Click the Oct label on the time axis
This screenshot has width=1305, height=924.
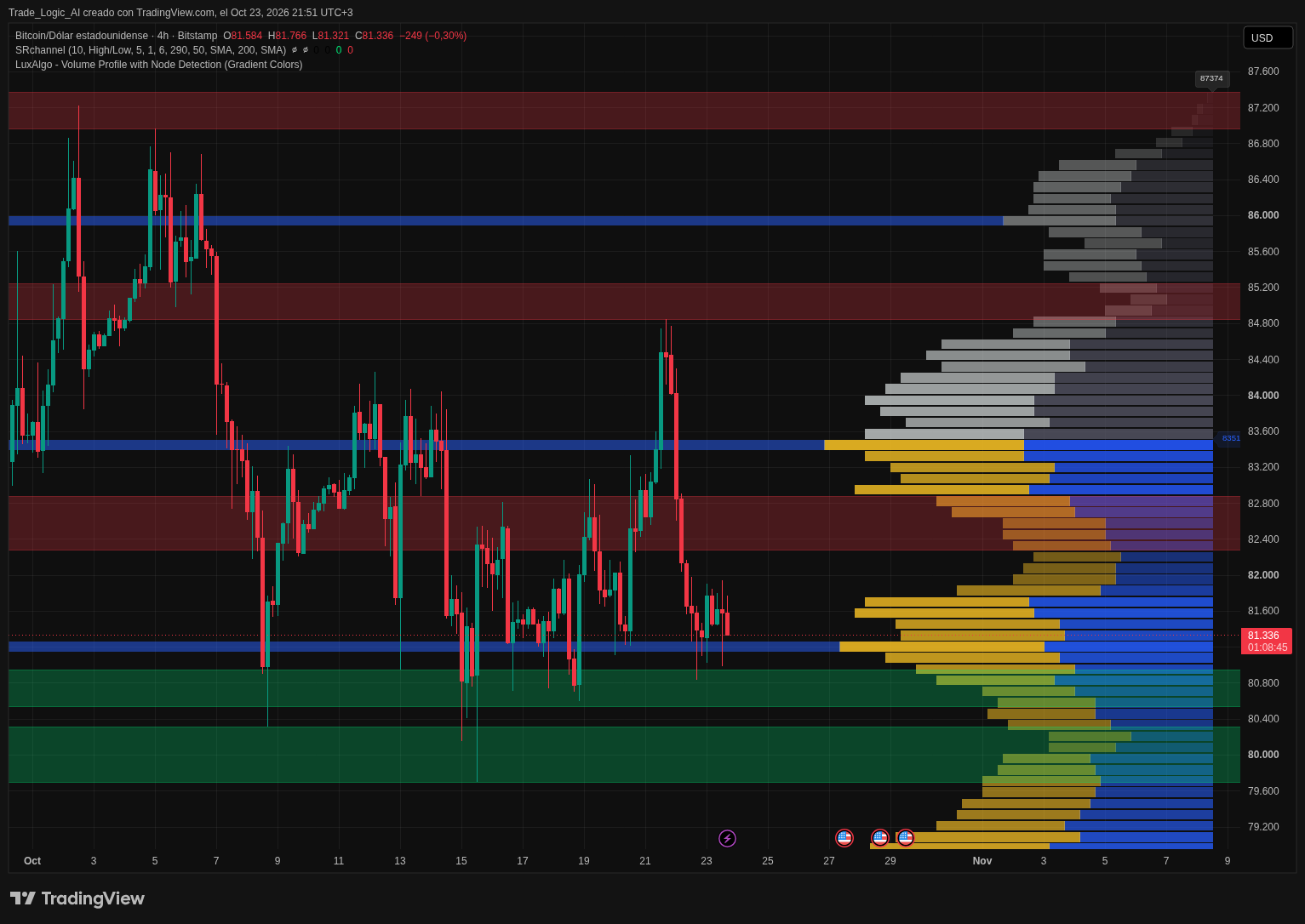[32, 861]
